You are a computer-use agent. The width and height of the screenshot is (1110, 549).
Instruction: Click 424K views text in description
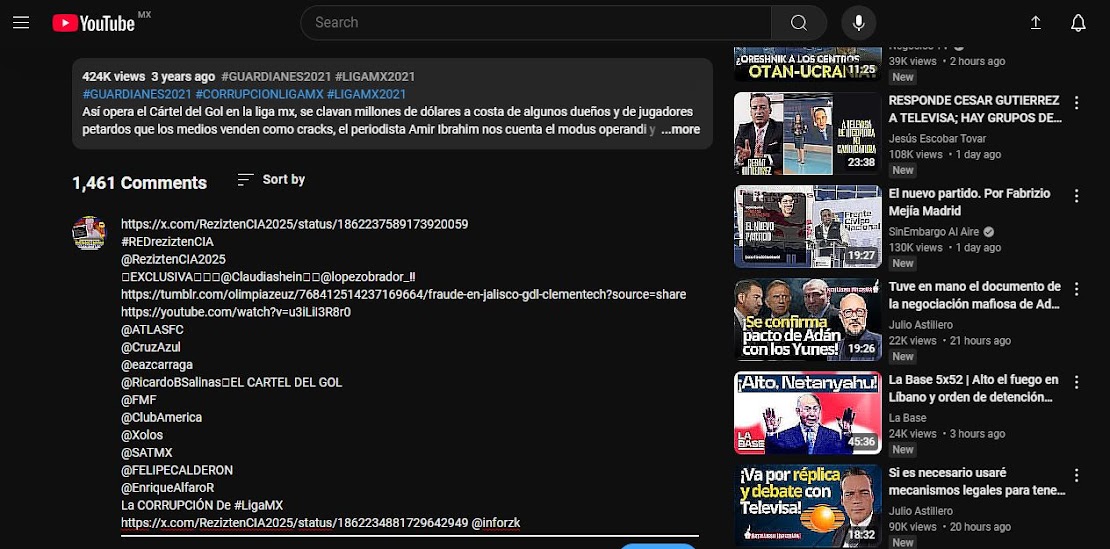click(x=113, y=77)
